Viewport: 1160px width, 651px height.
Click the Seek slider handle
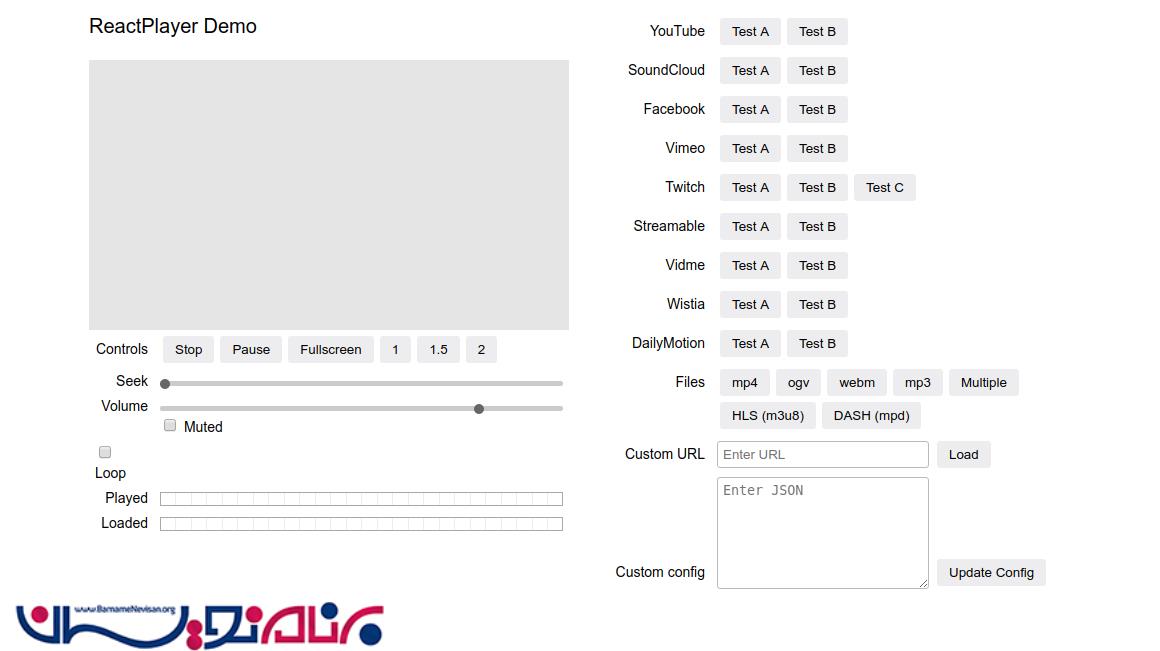point(165,384)
